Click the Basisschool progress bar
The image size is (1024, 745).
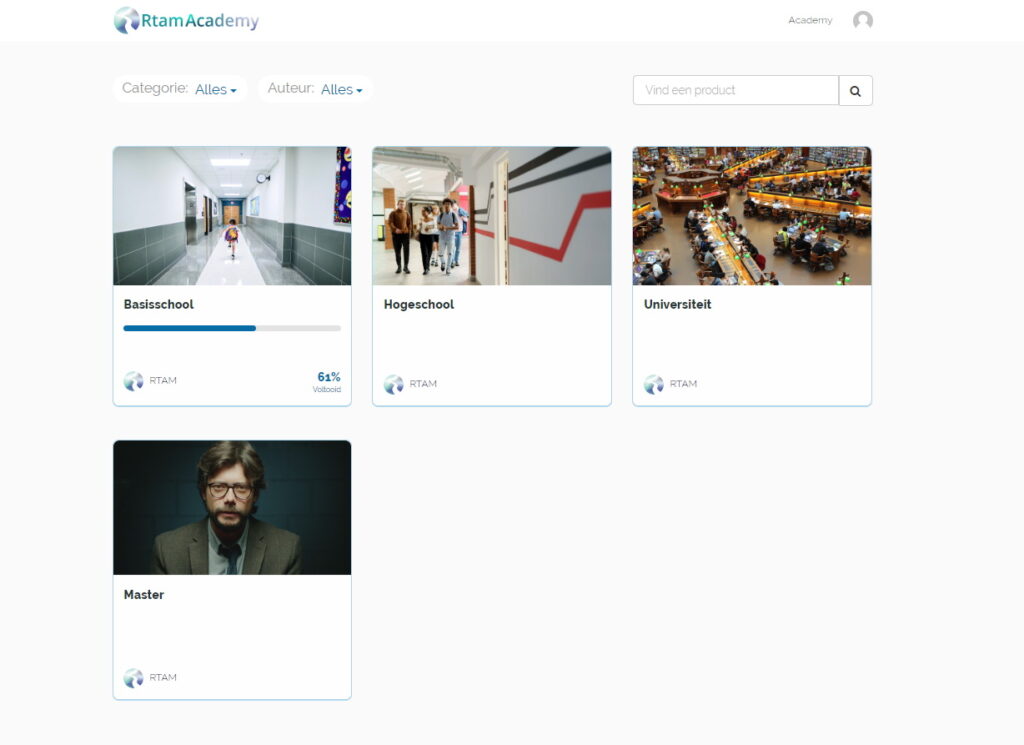click(232, 328)
